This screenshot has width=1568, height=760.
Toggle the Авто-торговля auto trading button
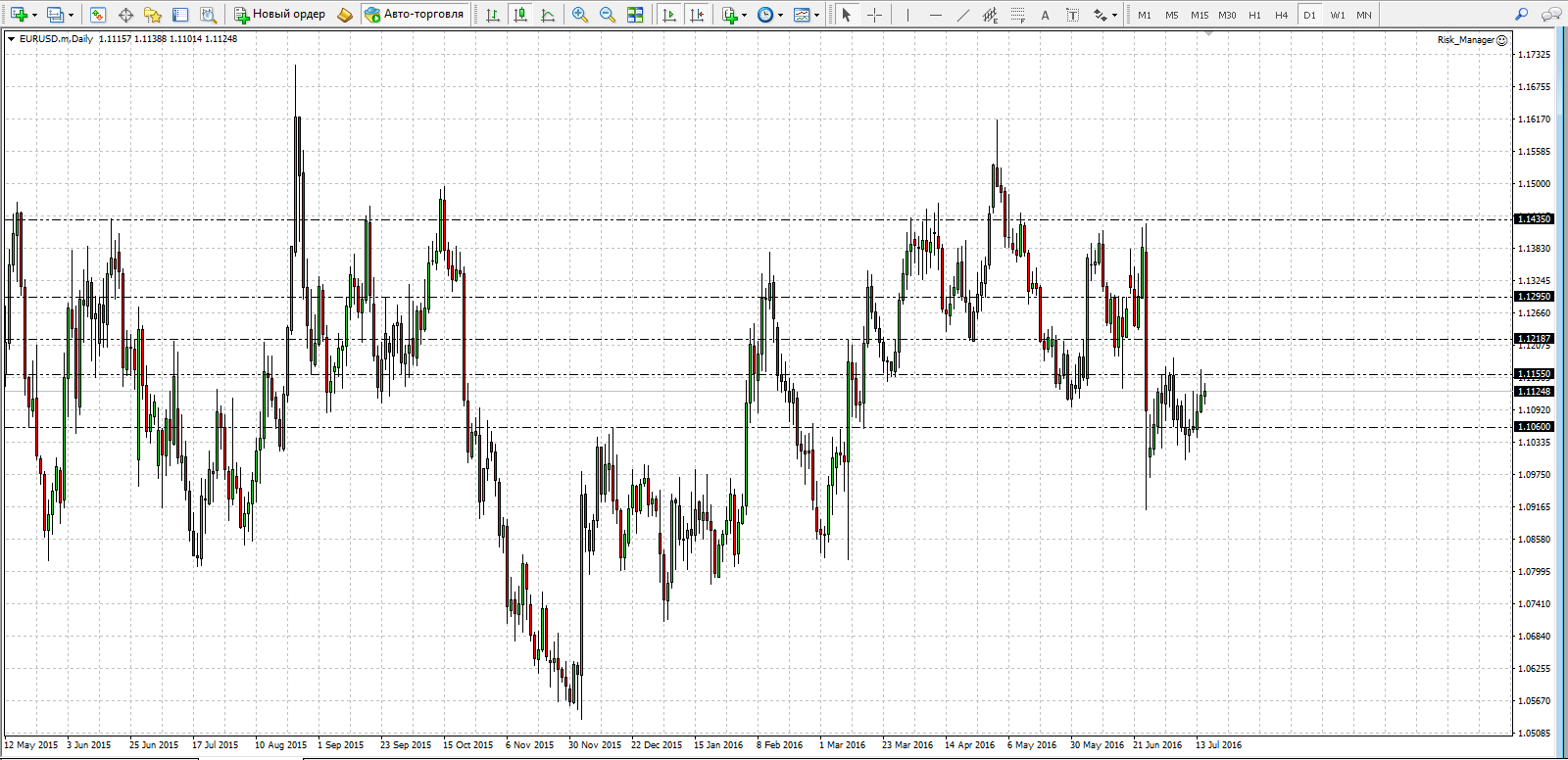[x=414, y=15]
